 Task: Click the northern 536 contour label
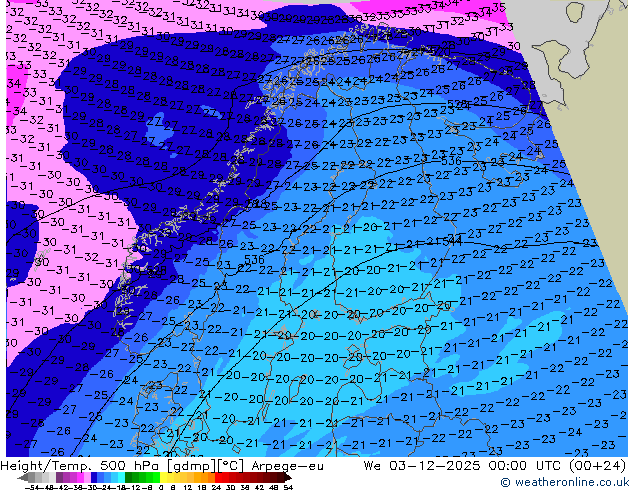(451, 160)
